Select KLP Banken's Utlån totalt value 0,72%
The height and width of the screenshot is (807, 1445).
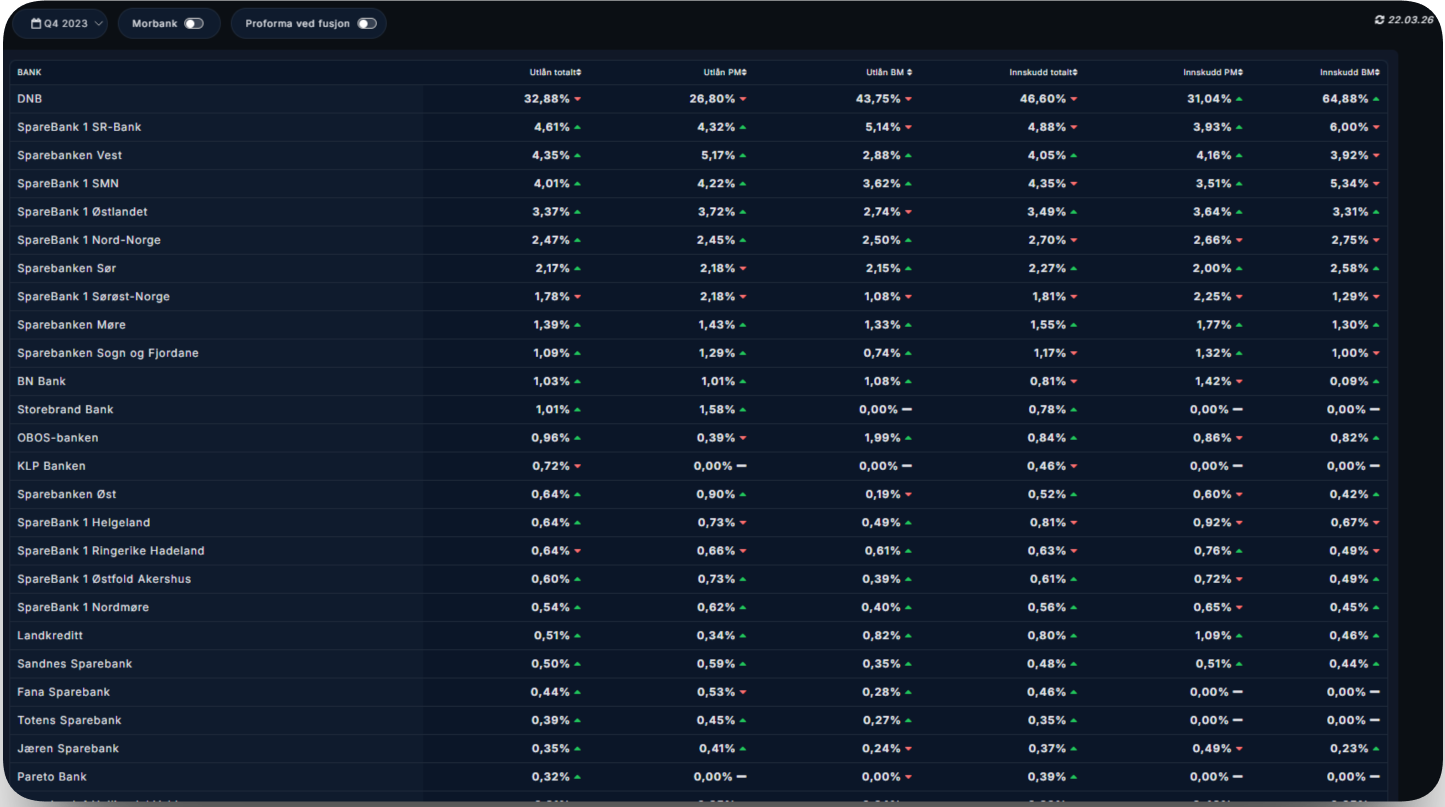[552, 466]
